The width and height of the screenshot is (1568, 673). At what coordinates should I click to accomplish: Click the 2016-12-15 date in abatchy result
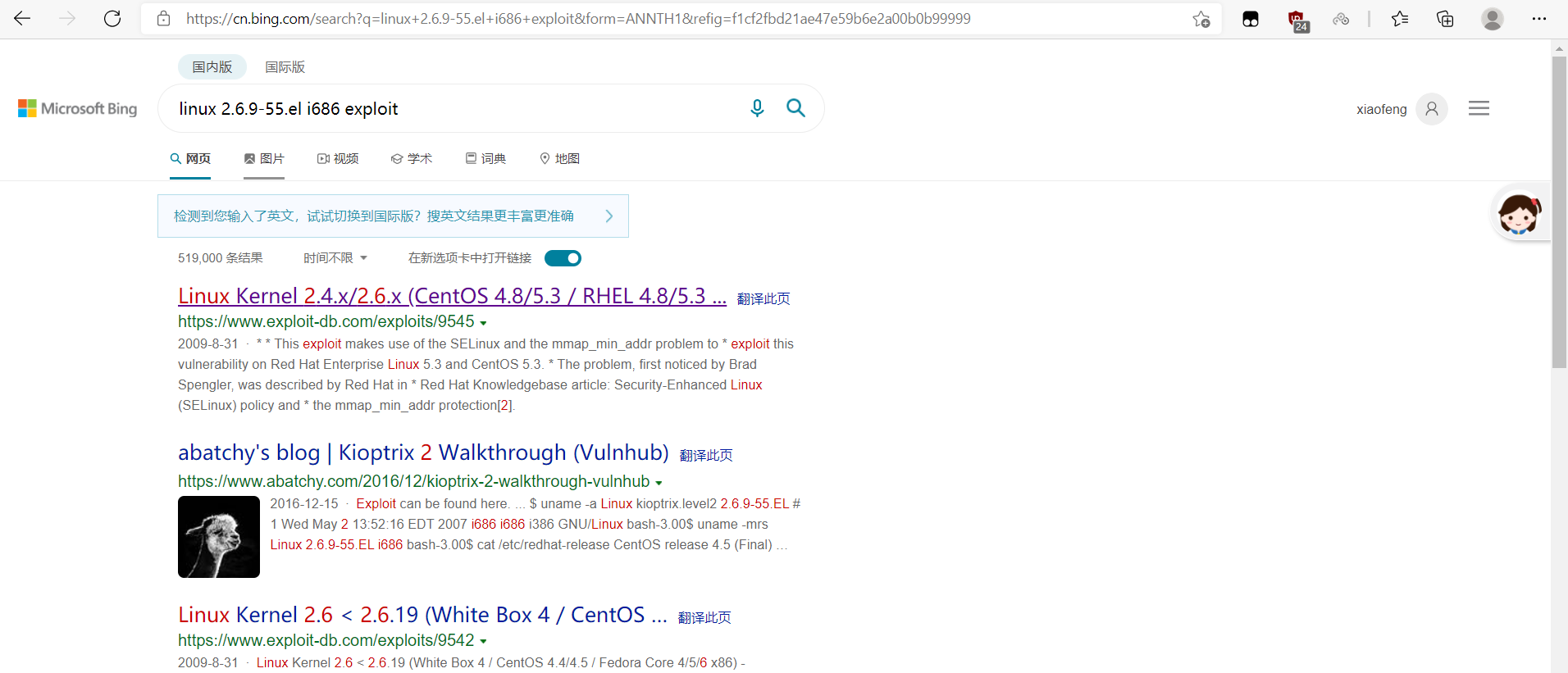pyautogui.click(x=304, y=504)
